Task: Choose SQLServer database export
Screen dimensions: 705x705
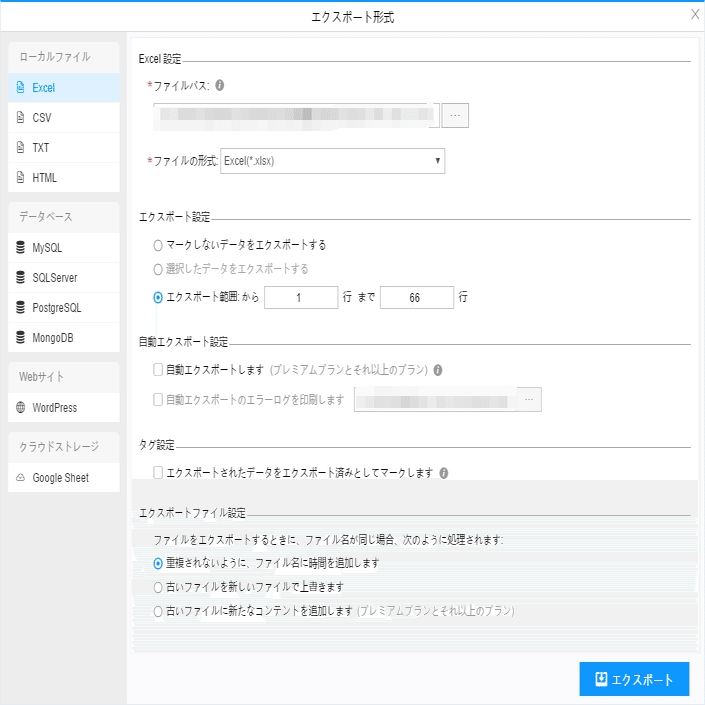Action: (x=64, y=278)
